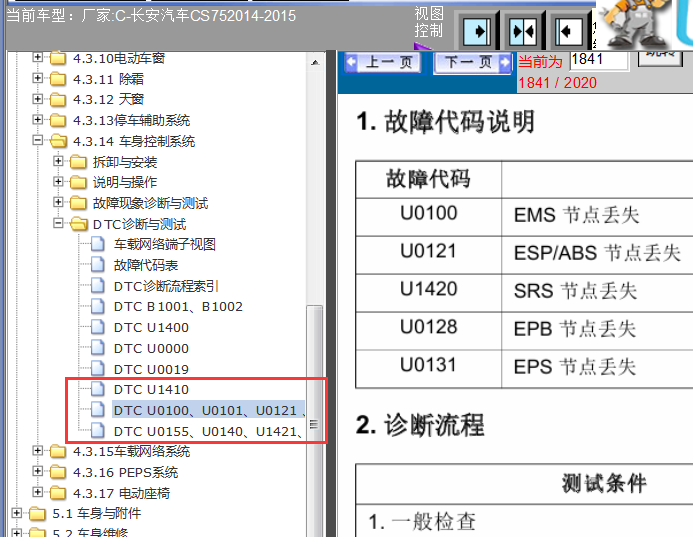Image resolution: width=693 pixels, height=537 pixels.
Task: Expand 说明与操作 subfolder
Action: click(58, 181)
